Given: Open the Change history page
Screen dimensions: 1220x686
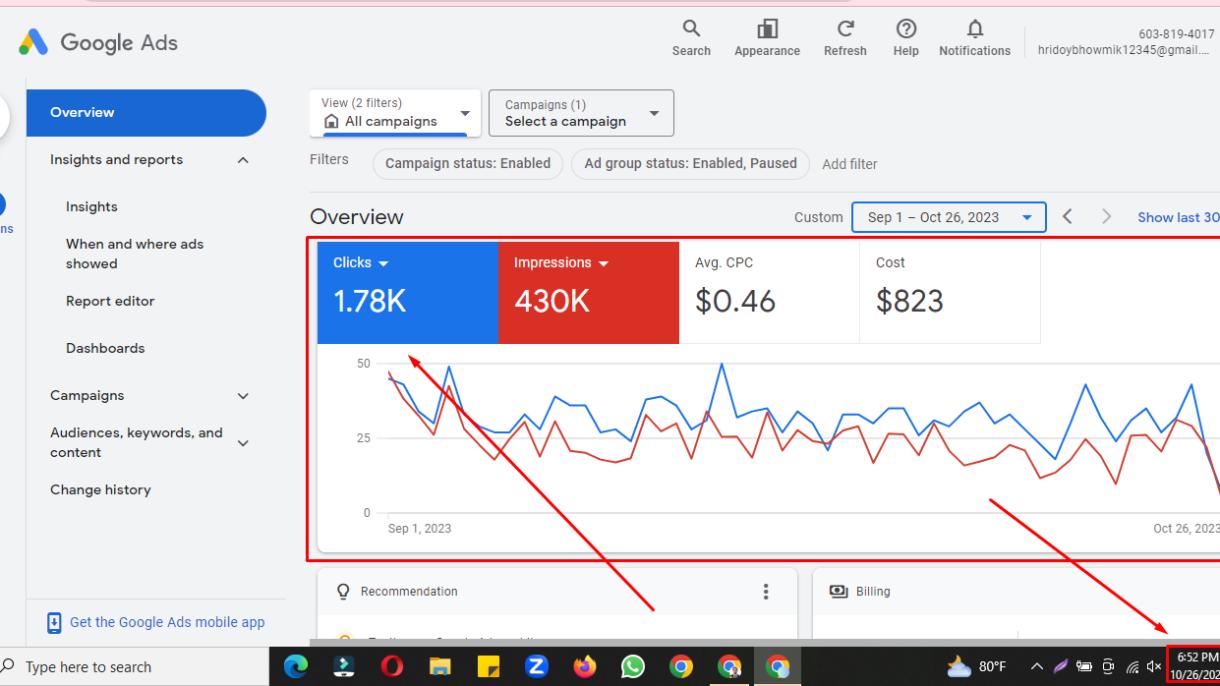Looking at the screenshot, I should (101, 490).
